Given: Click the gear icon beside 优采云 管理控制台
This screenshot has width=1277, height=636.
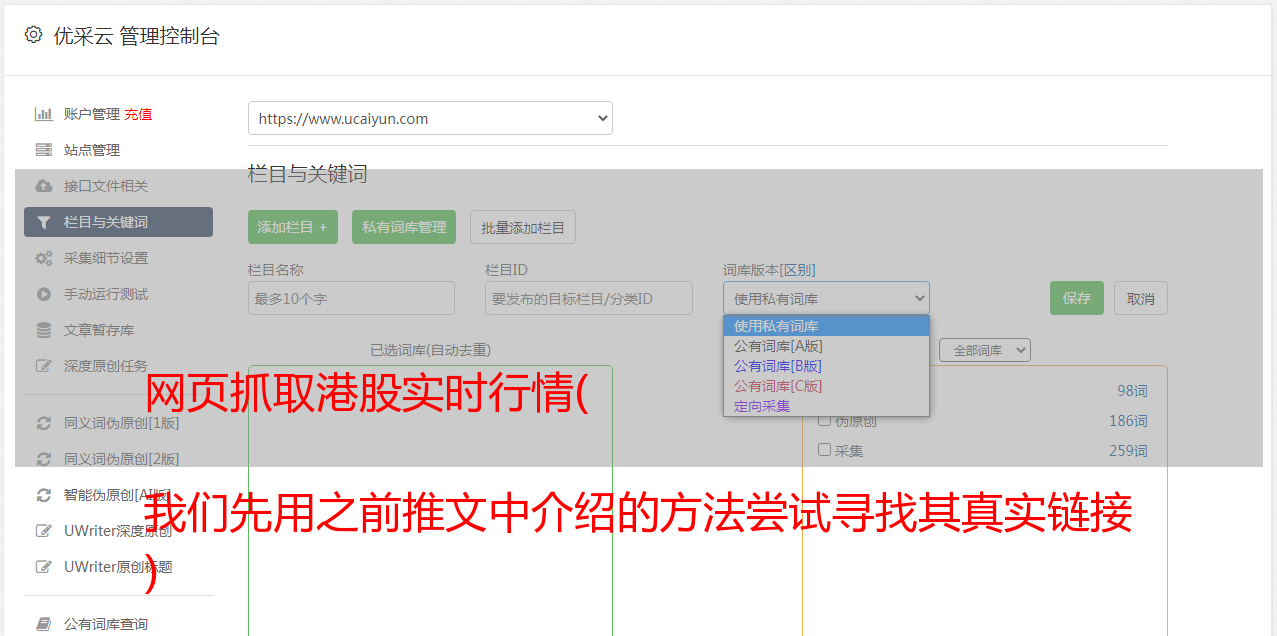Looking at the screenshot, I should (x=33, y=35).
